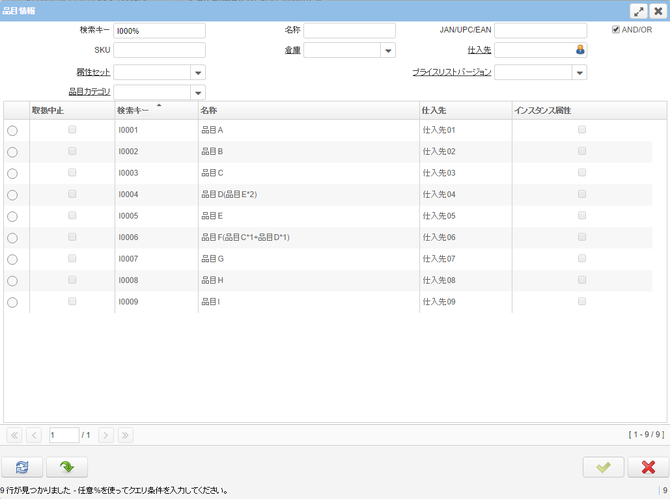Sort by インスタンス属性 column header
The width and height of the screenshot is (670, 499).
589,111
